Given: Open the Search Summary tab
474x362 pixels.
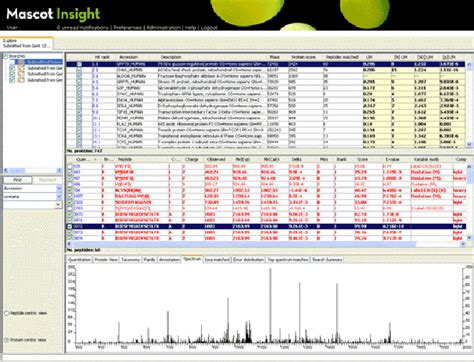Looking at the screenshot, I should tap(327, 260).
